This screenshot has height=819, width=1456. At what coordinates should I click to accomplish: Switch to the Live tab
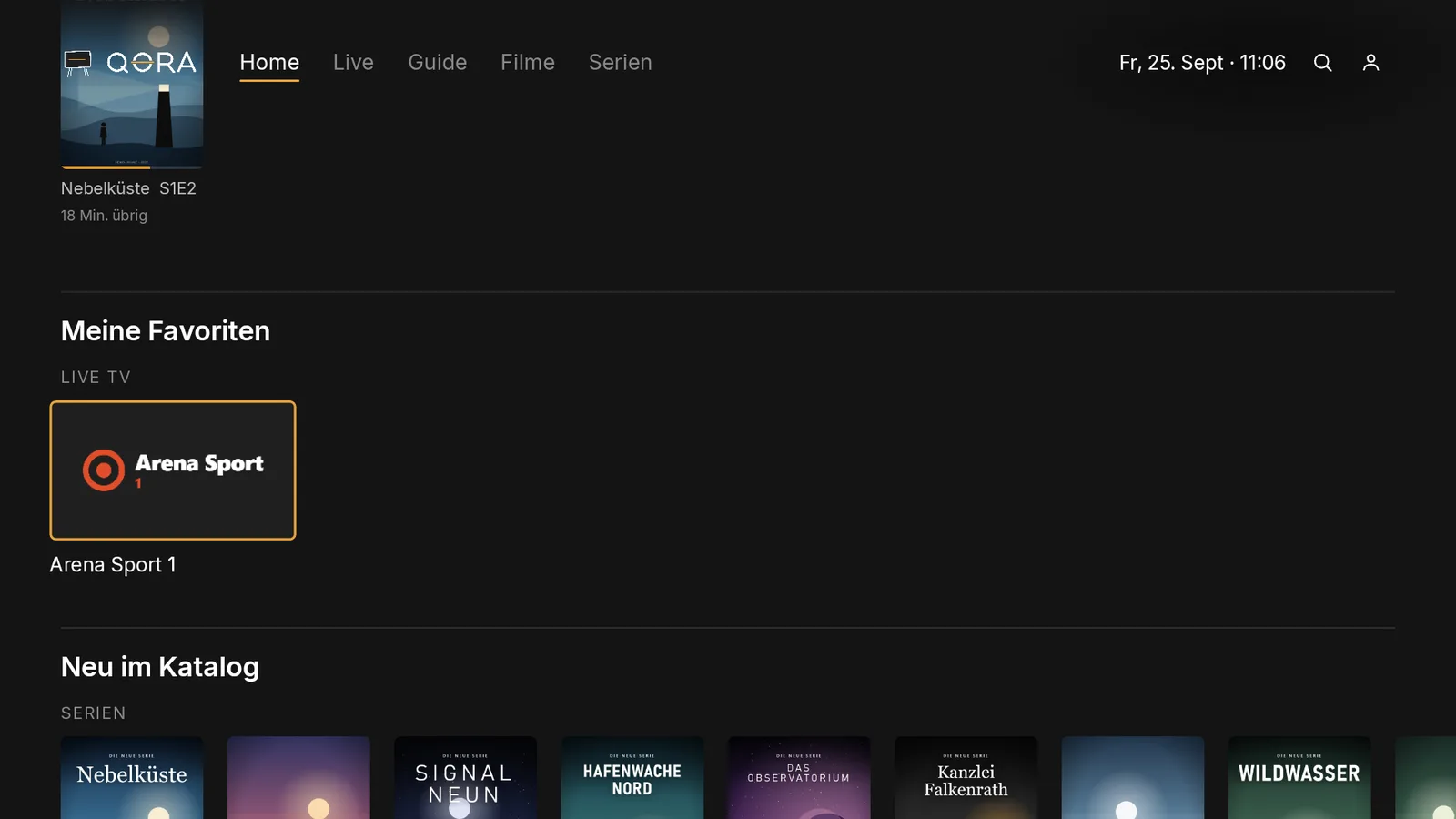click(x=353, y=63)
